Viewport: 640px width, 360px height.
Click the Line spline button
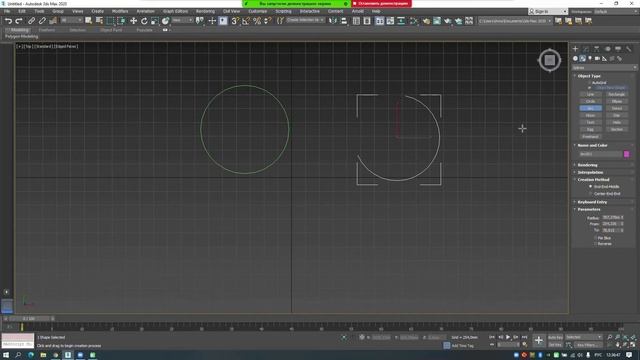pos(590,94)
